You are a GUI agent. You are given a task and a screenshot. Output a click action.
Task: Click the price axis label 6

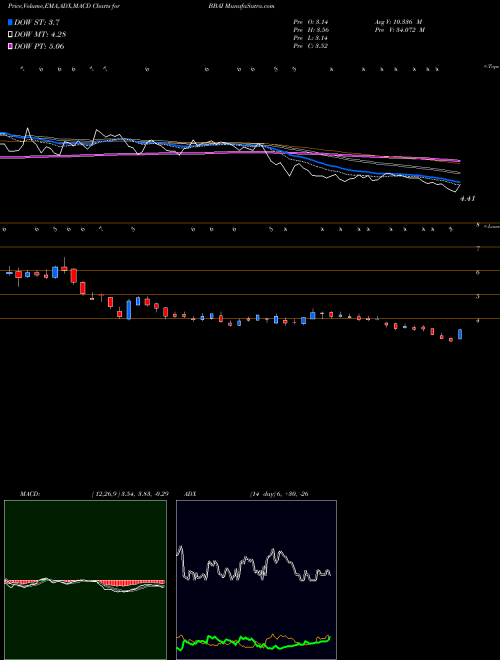pos(478,273)
